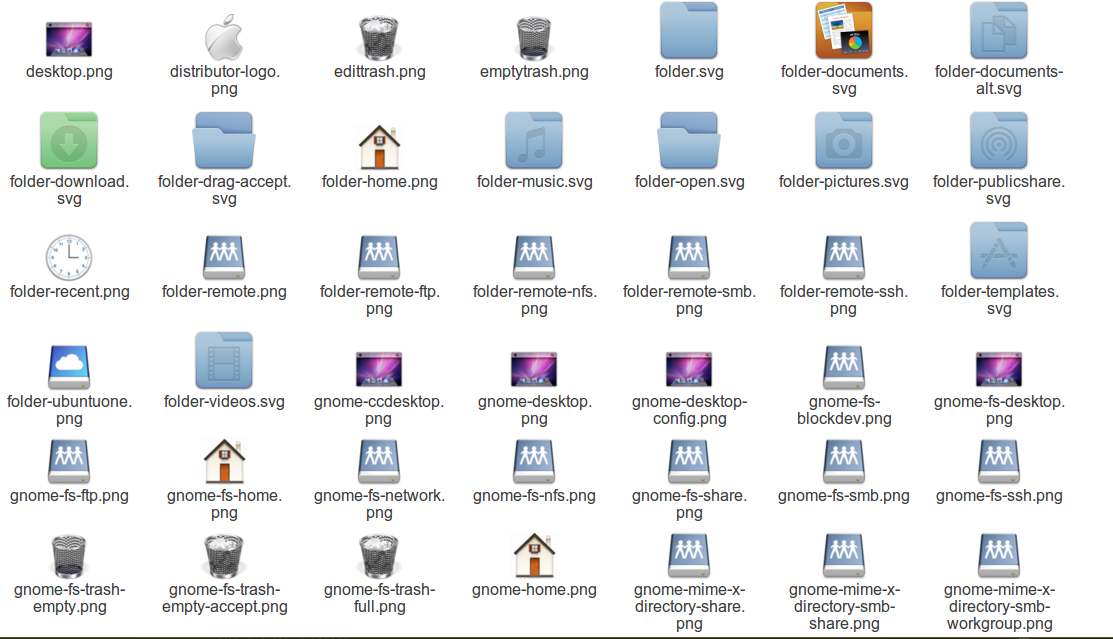Select the folder-videos.svg film folder icon
1113x639 pixels.
[224, 360]
